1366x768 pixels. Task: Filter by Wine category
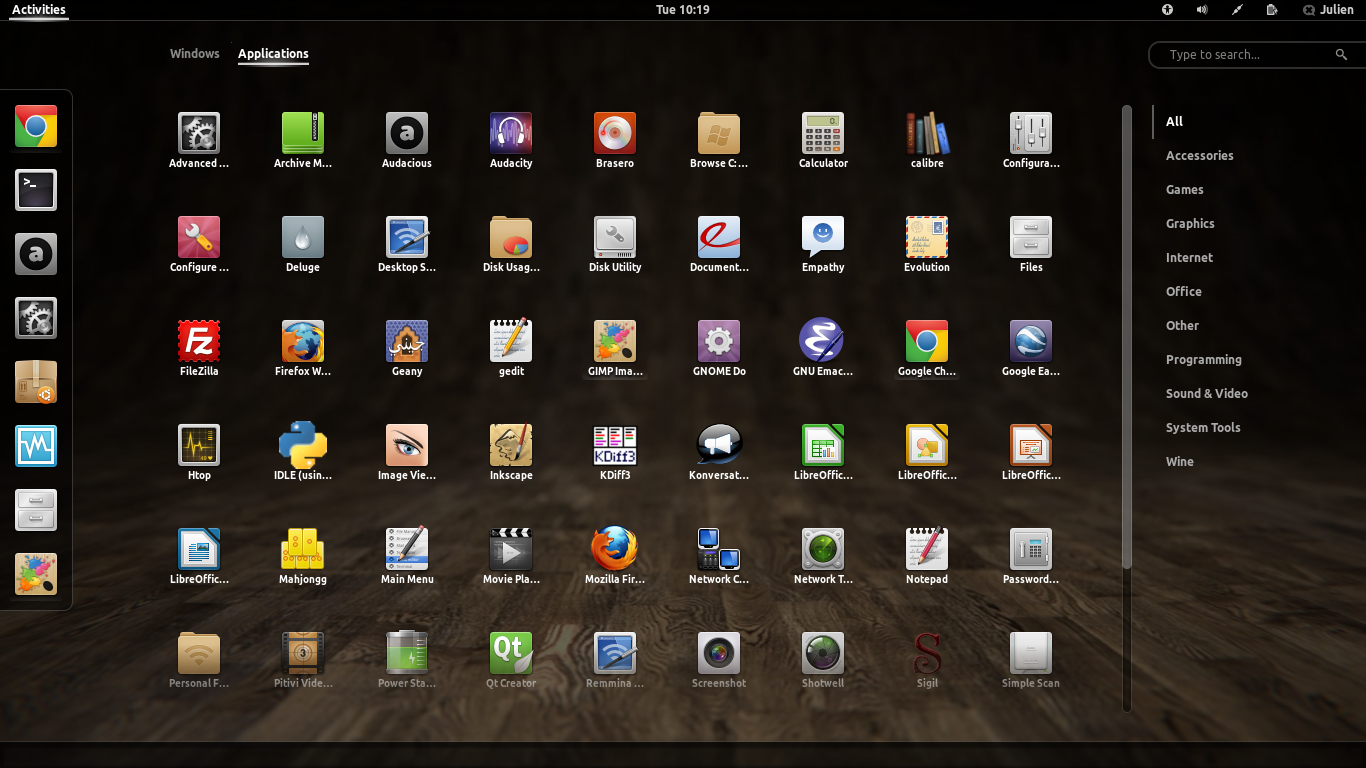pos(1179,461)
